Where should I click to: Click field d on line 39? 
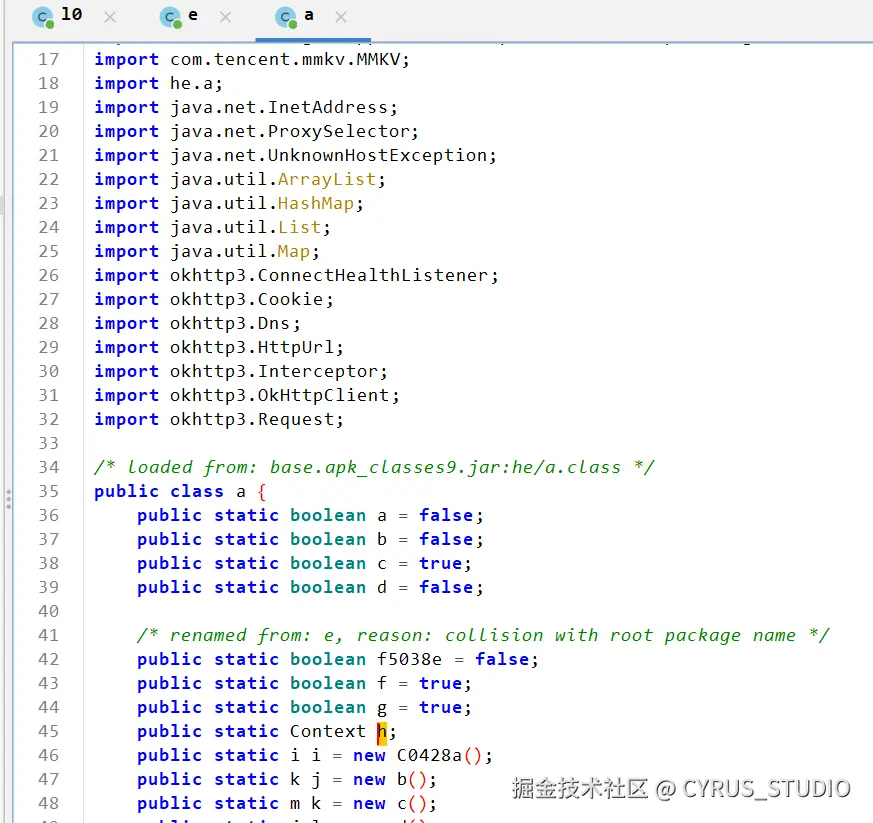click(x=382, y=587)
